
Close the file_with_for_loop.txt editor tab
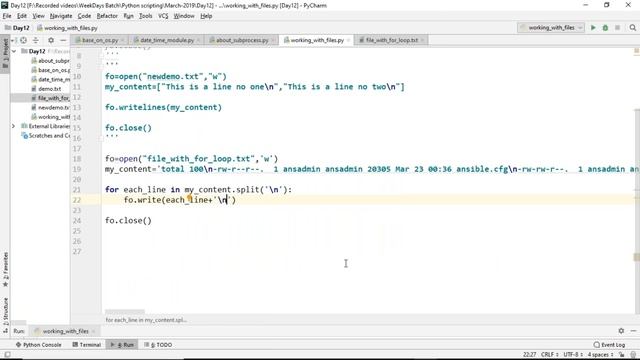pos(422,40)
